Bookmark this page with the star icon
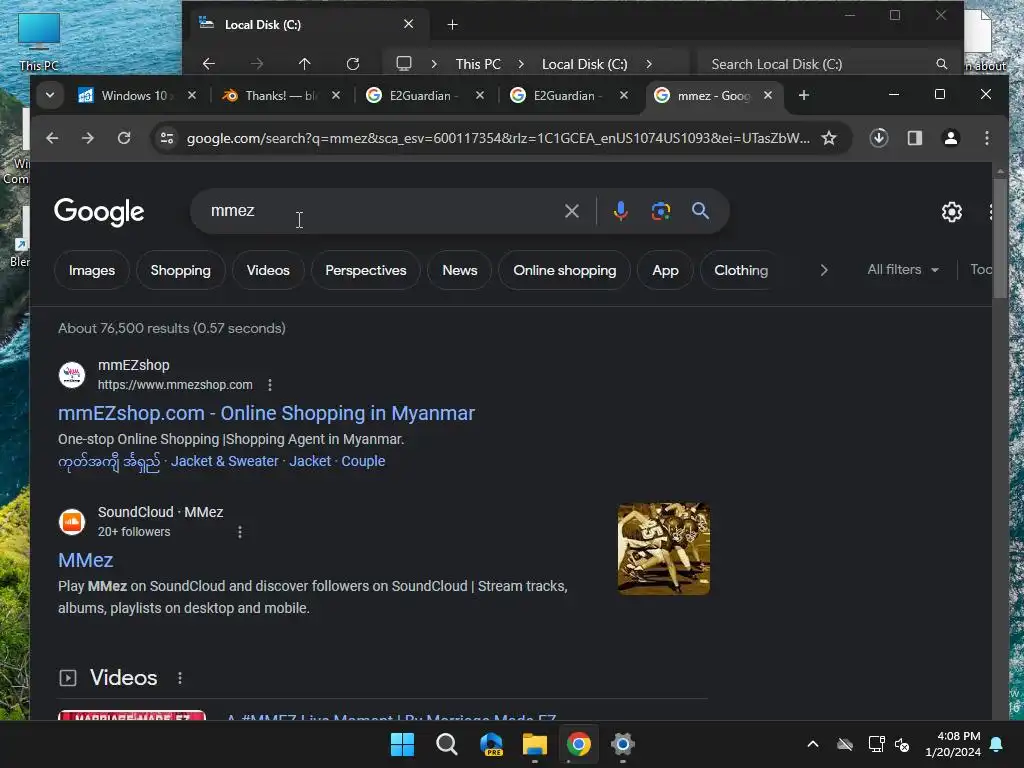1024x768 pixels. pos(829,138)
